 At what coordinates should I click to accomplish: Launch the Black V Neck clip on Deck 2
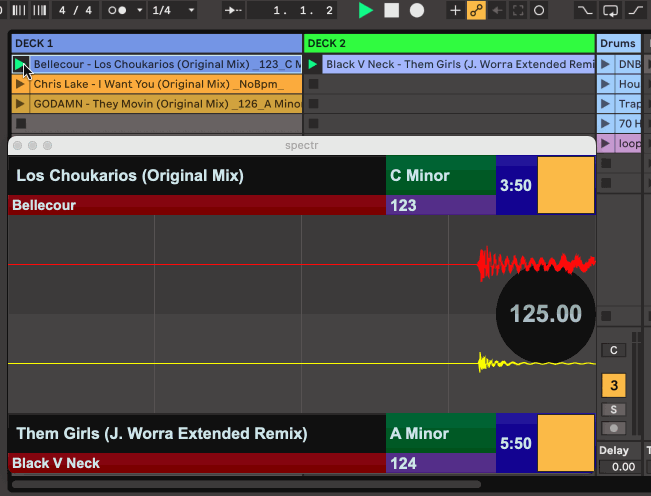point(313,65)
